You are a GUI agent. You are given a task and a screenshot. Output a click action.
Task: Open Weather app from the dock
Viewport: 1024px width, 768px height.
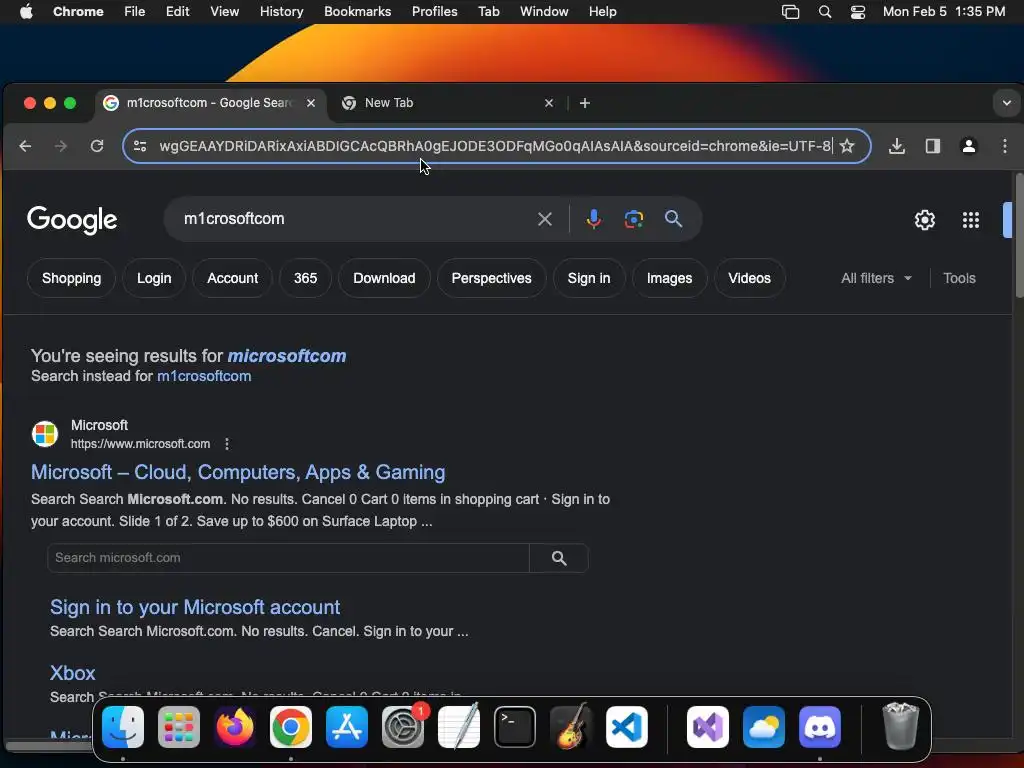click(763, 727)
